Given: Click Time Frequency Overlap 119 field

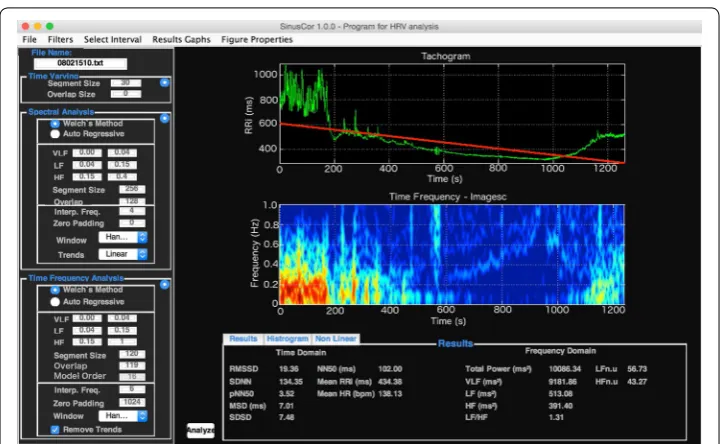Looking at the screenshot, I should [x=132, y=366].
